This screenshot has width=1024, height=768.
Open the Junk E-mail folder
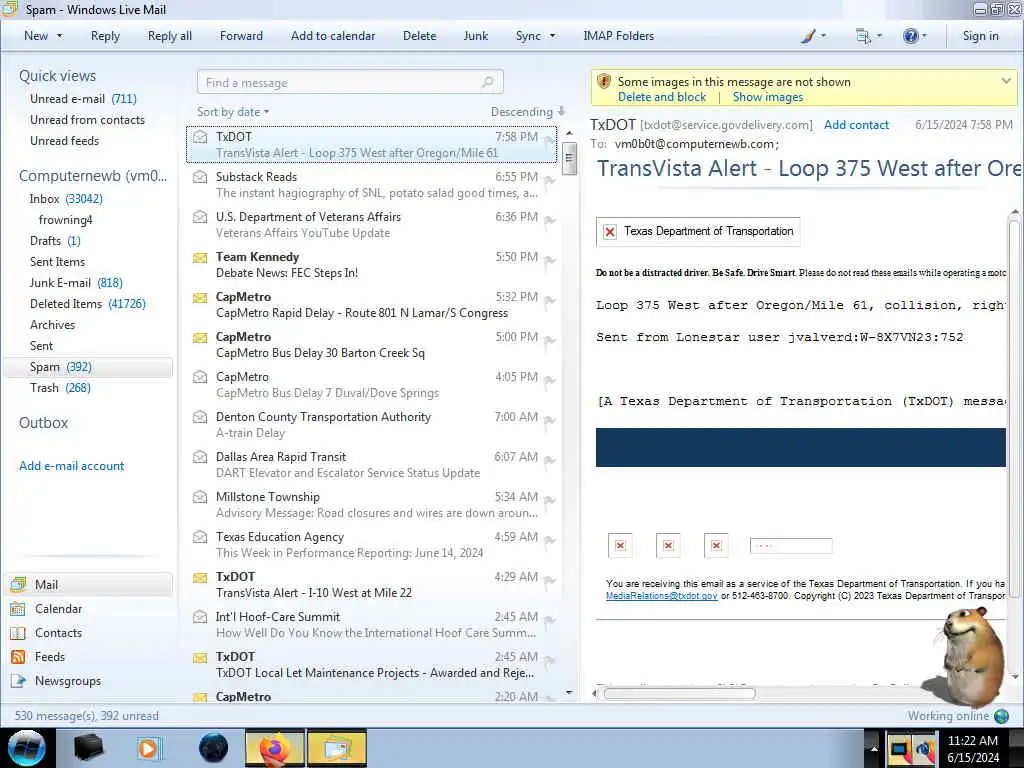(76, 283)
